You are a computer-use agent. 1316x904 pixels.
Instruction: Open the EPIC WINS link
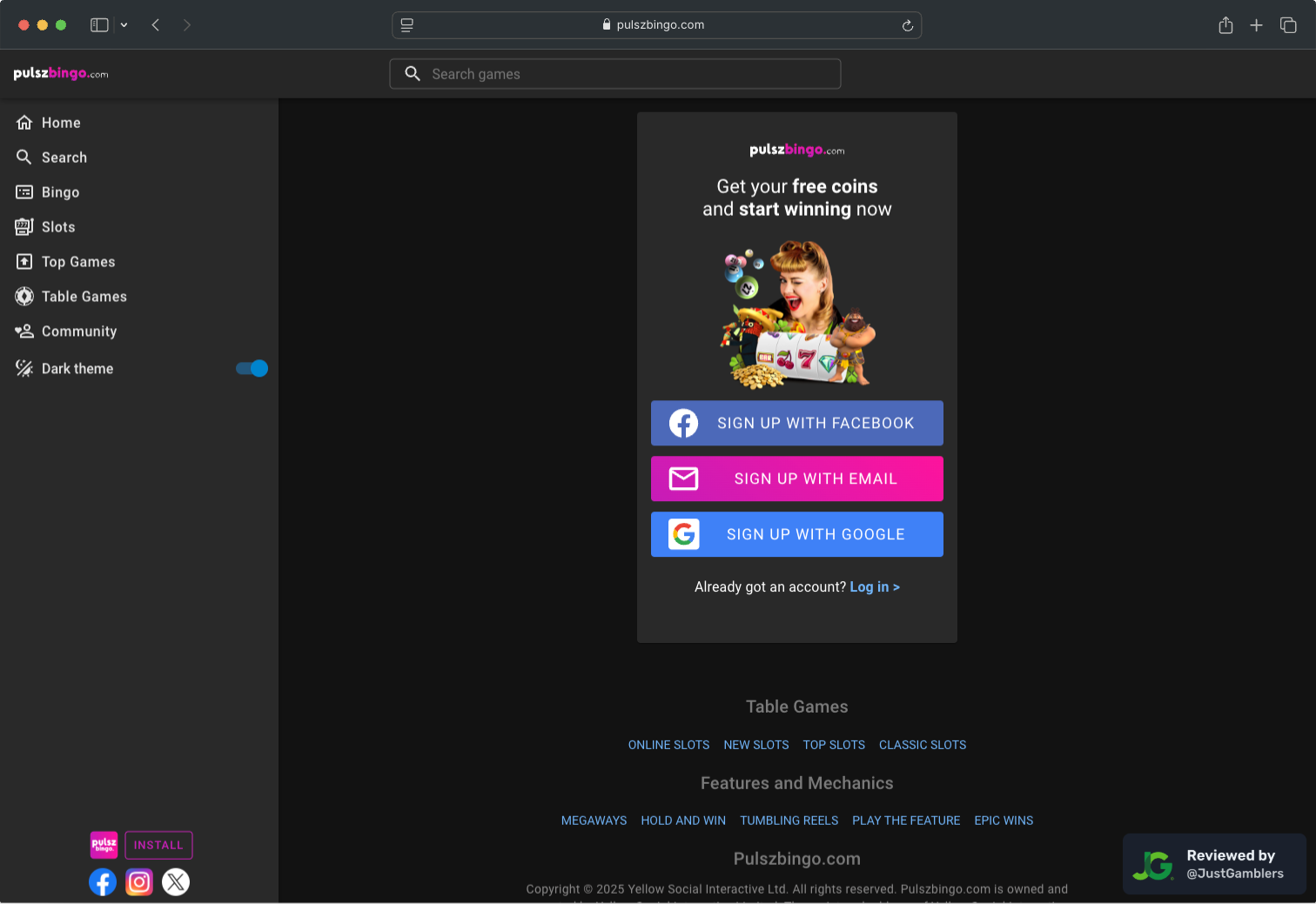pos(1004,820)
